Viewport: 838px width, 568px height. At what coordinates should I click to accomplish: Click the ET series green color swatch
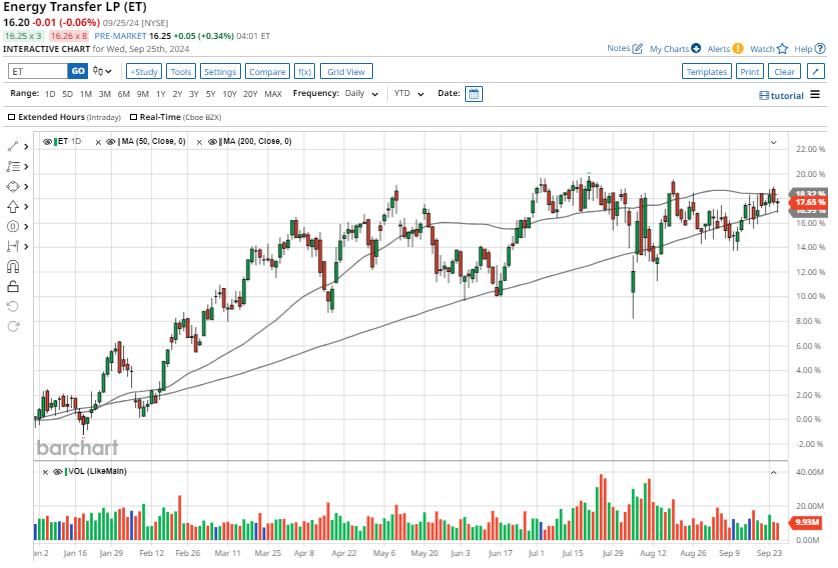tap(55, 142)
